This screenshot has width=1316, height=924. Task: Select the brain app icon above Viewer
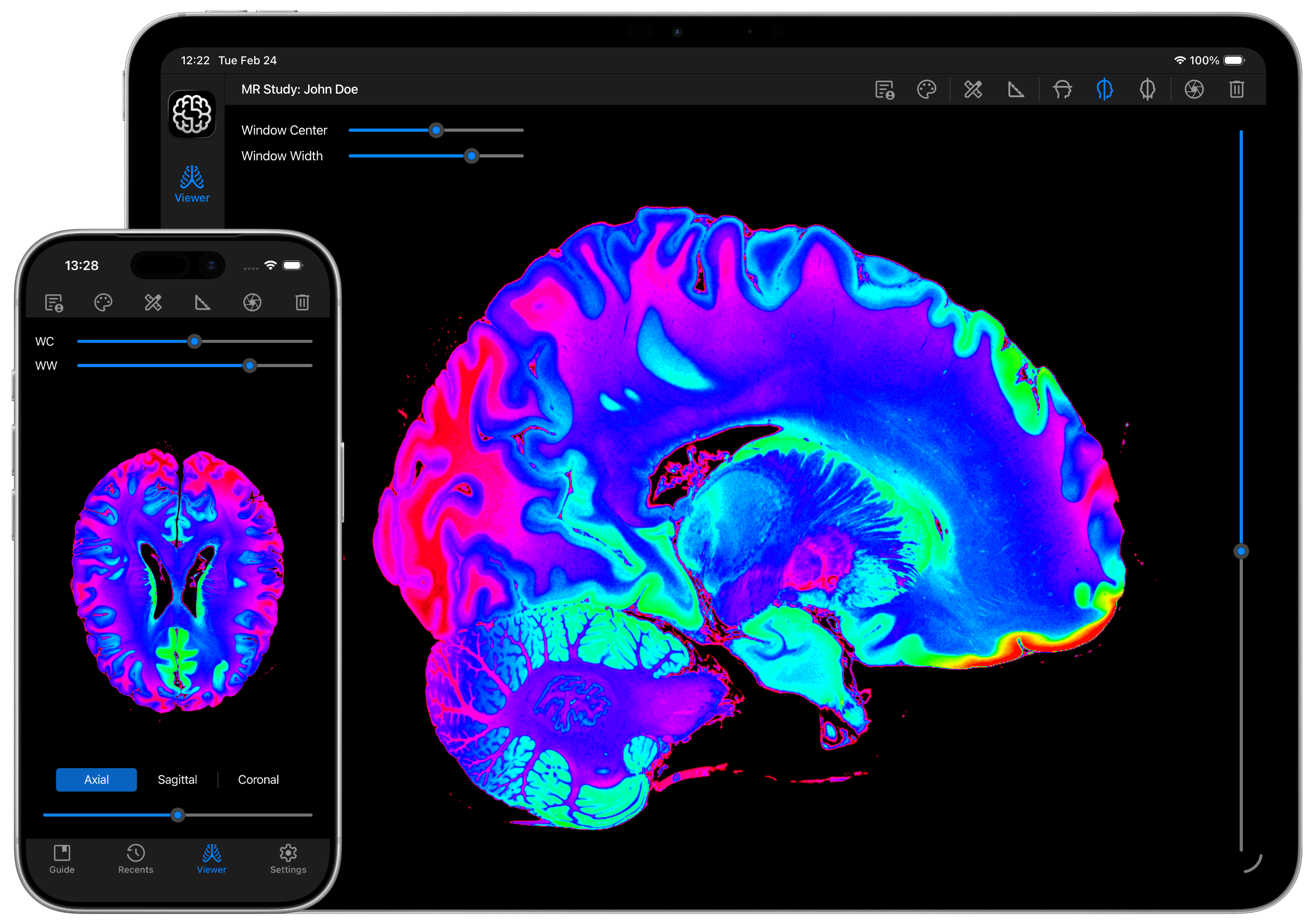point(192,114)
